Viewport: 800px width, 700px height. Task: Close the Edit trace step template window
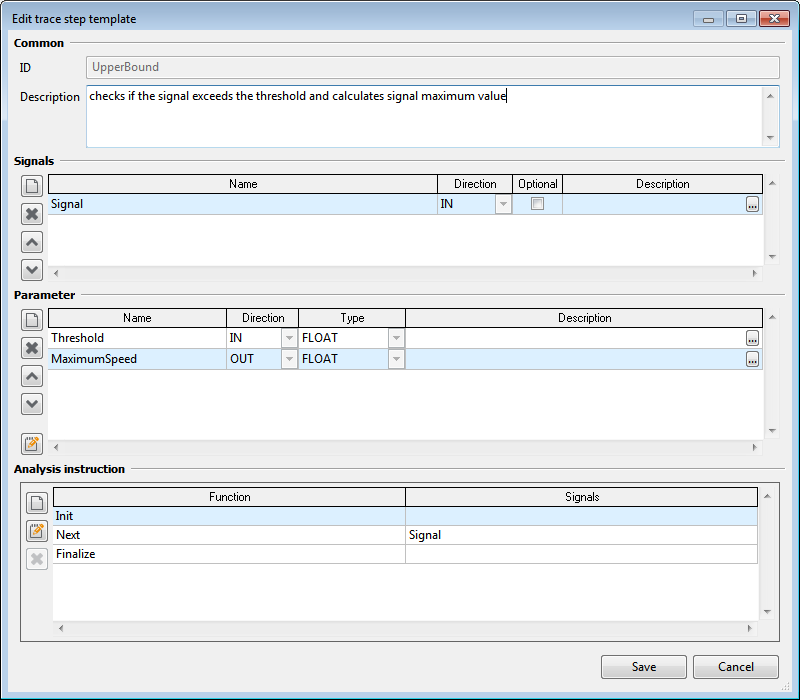coord(774,19)
